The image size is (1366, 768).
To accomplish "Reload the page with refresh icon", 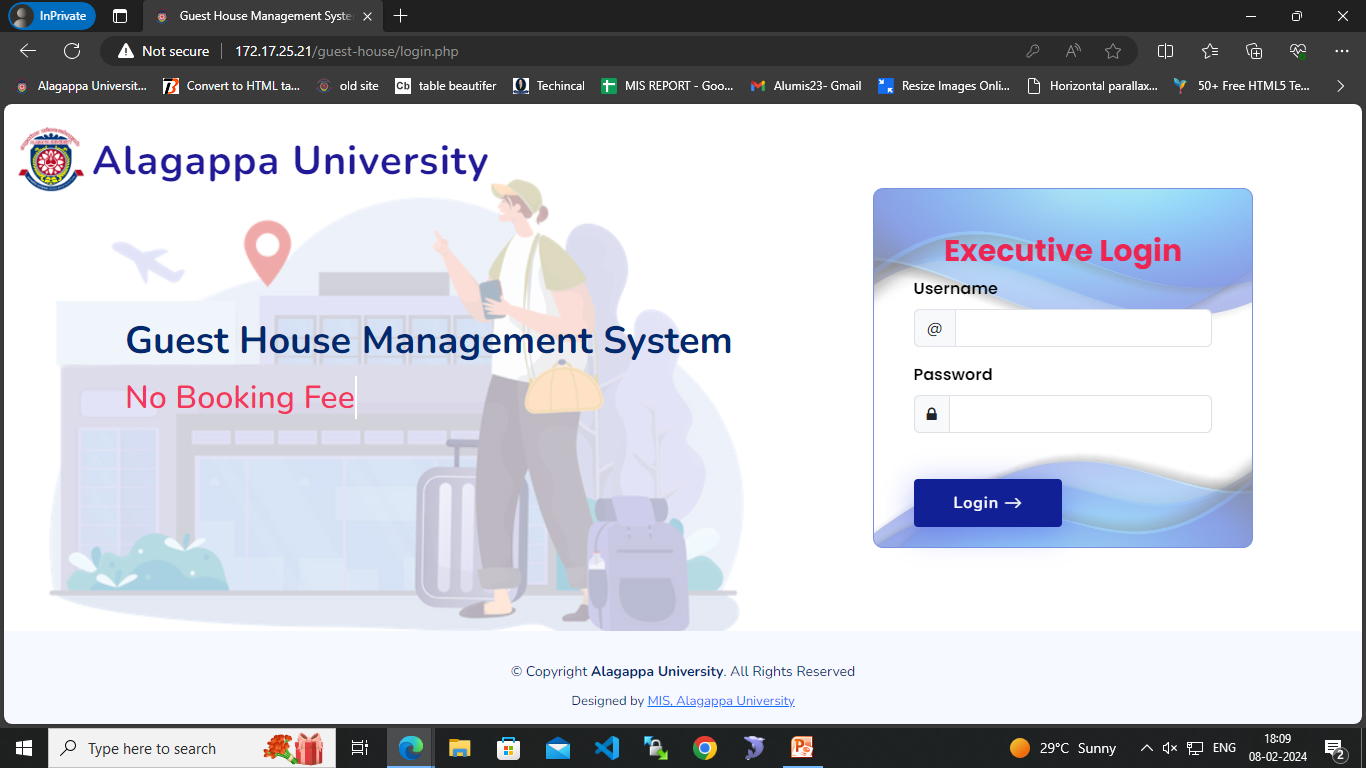I will (x=72, y=51).
